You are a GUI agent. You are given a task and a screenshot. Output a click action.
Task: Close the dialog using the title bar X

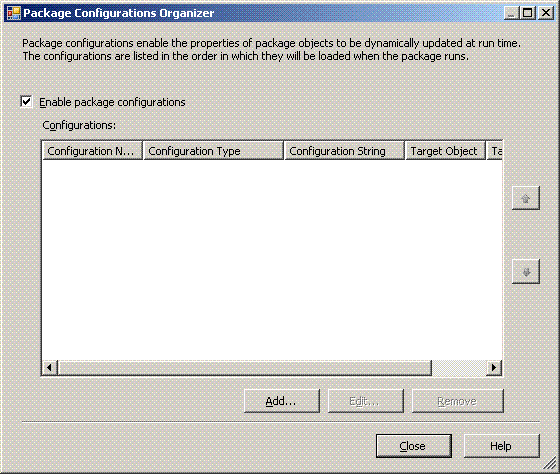(546, 13)
